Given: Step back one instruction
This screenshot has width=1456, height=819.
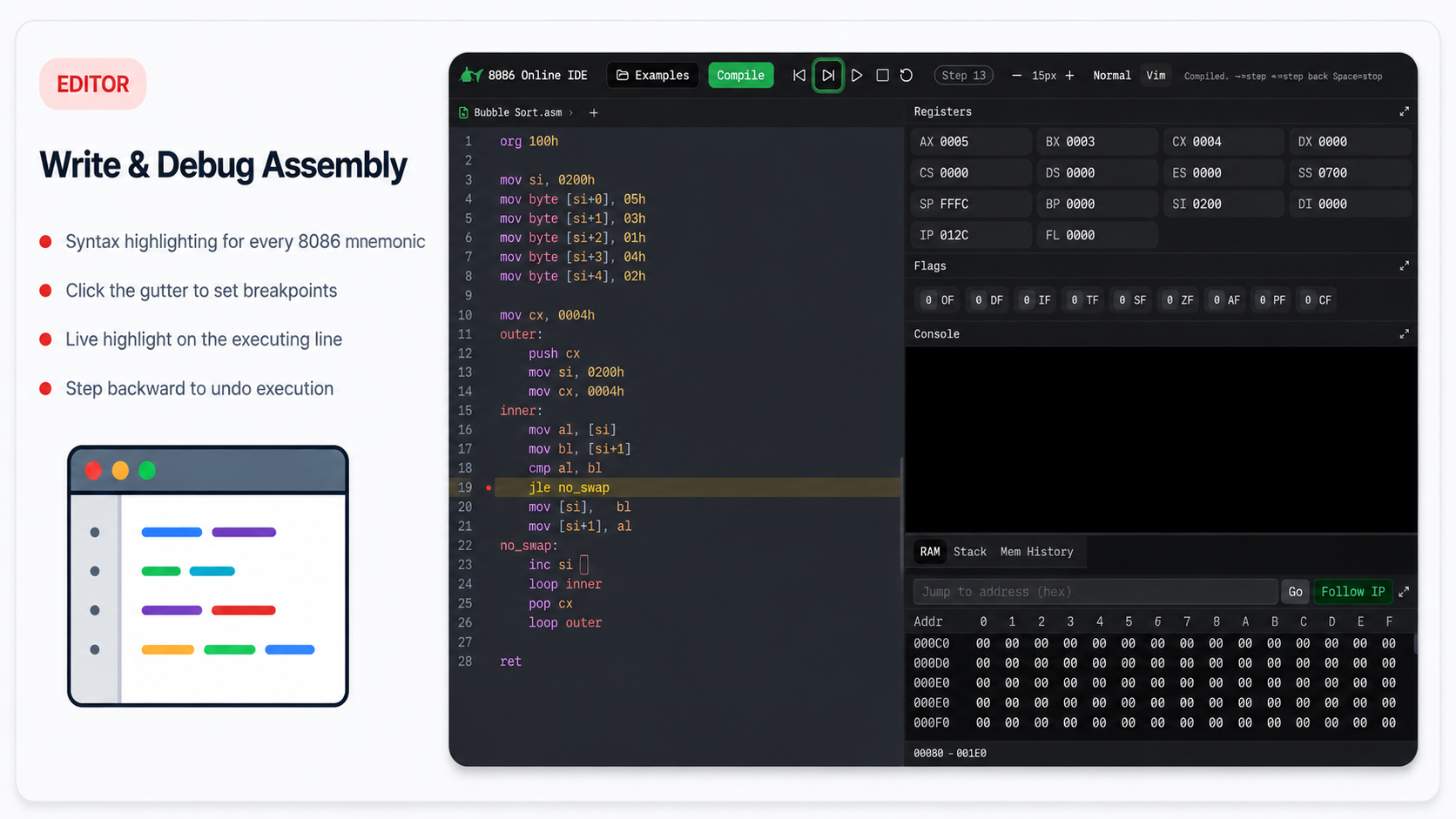Looking at the screenshot, I should pos(799,76).
